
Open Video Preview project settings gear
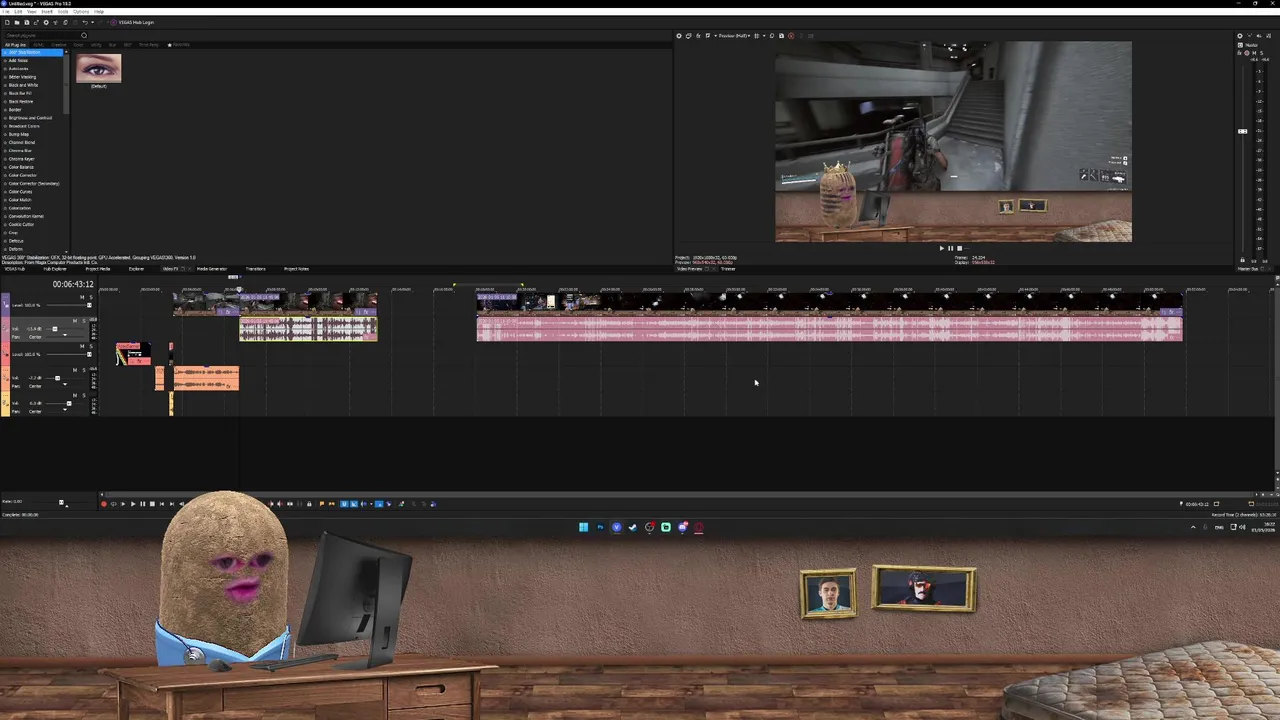(679, 36)
